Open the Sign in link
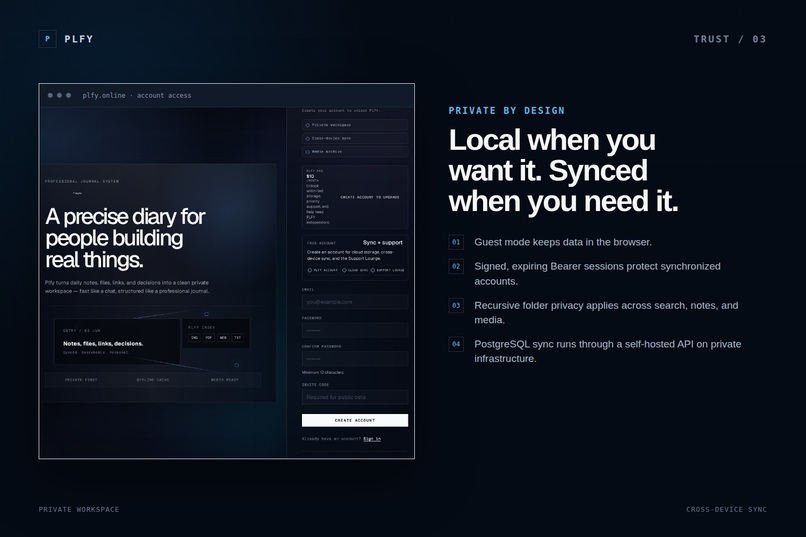Viewport: 806px width, 537px height. point(372,439)
